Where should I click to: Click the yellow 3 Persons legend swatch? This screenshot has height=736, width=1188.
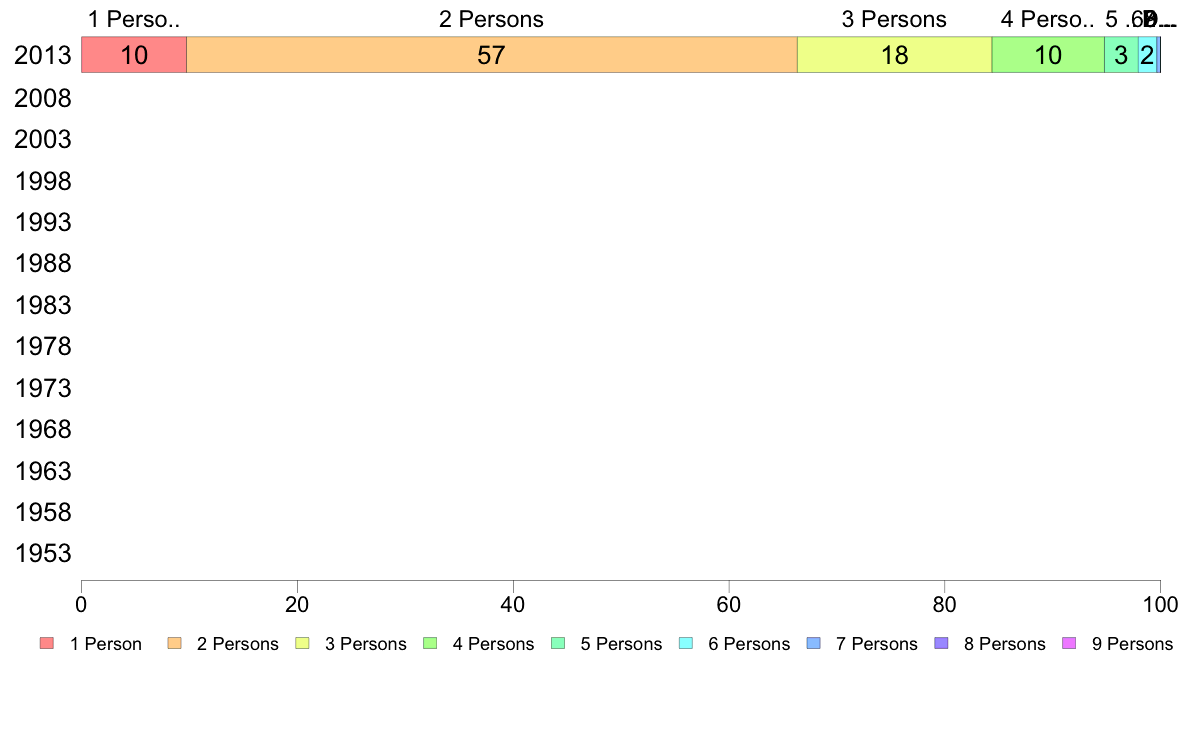click(302, 644)
